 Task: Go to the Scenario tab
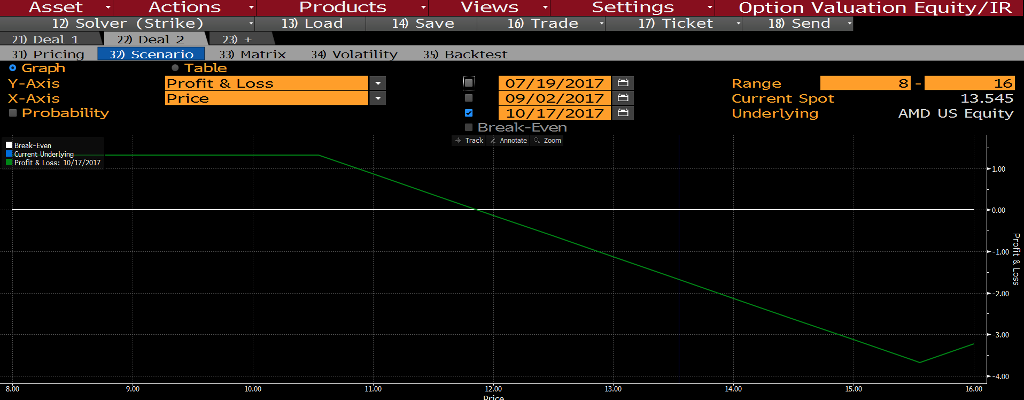(x=151, y=54)
